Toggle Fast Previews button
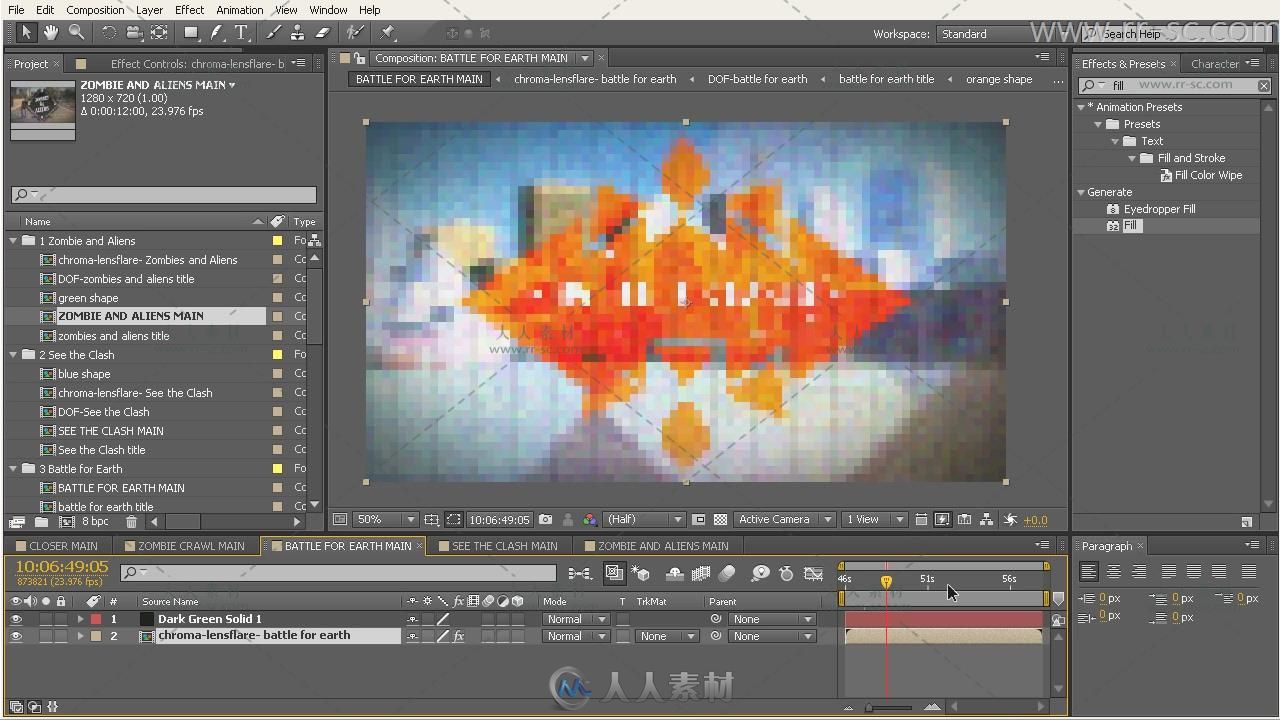1280x720 pixels. pos(942,519)
